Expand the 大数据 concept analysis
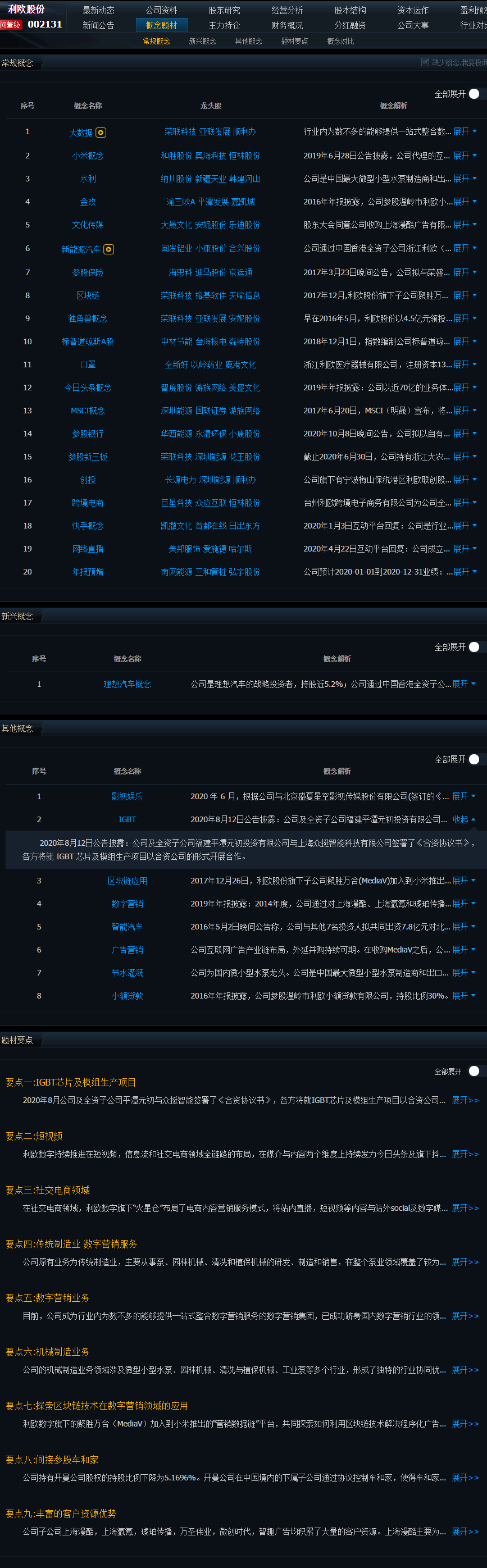The image size is (487, 1568). 465,131
